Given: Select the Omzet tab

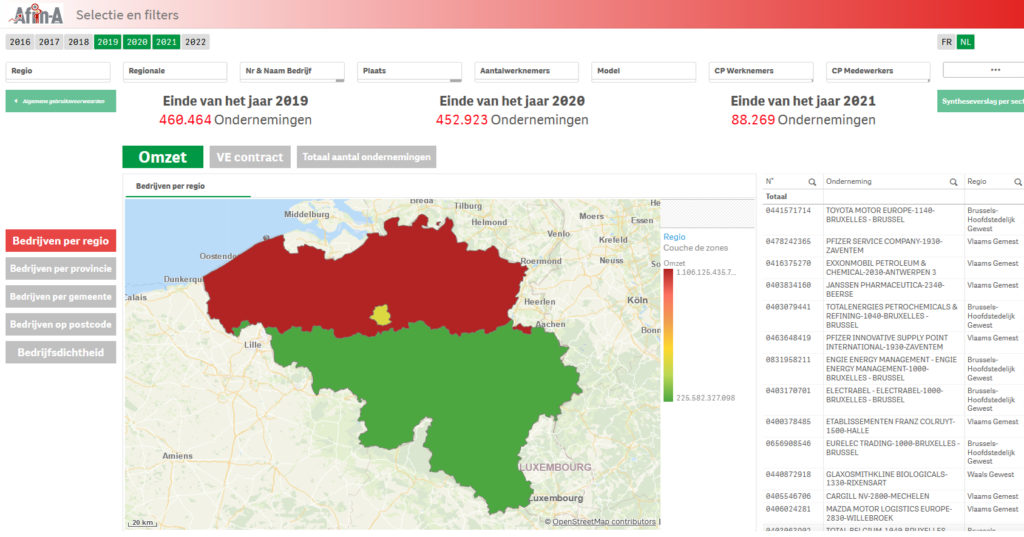Looking at the screenshot, I should click(163, 157).
